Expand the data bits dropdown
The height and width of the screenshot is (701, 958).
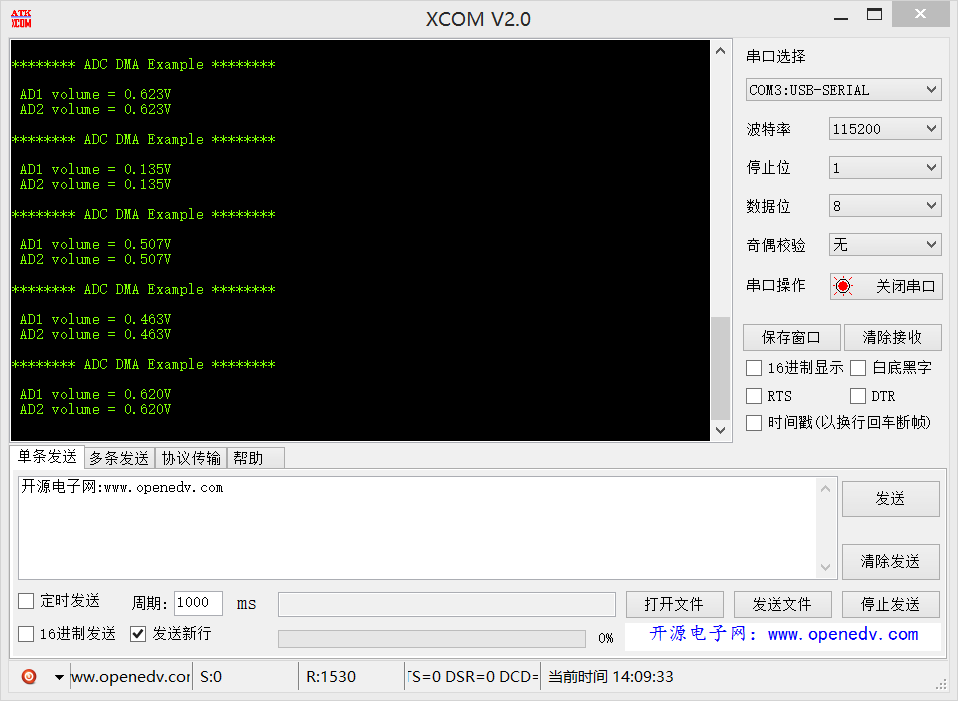[885, 206]
